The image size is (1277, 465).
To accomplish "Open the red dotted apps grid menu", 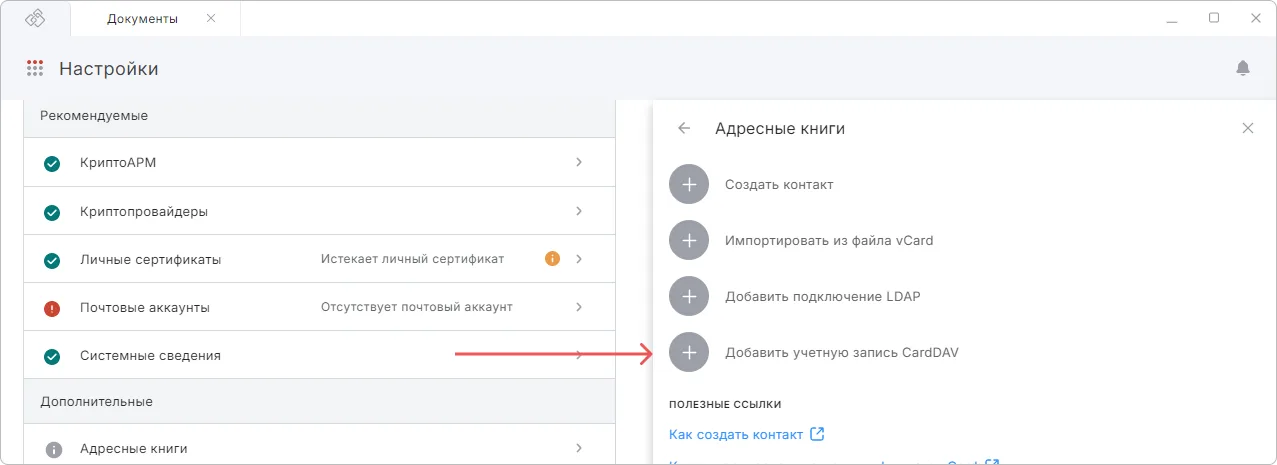I will 35,69.
